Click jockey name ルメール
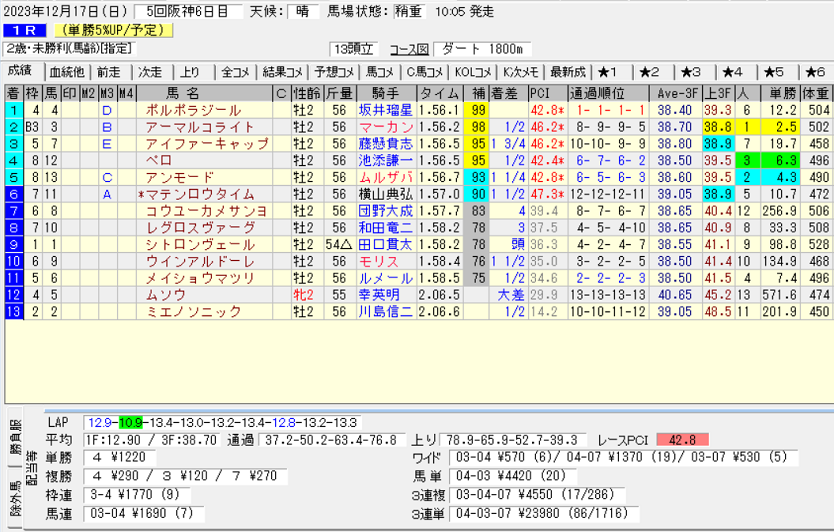Screen dimensions: 834x532 385,278
